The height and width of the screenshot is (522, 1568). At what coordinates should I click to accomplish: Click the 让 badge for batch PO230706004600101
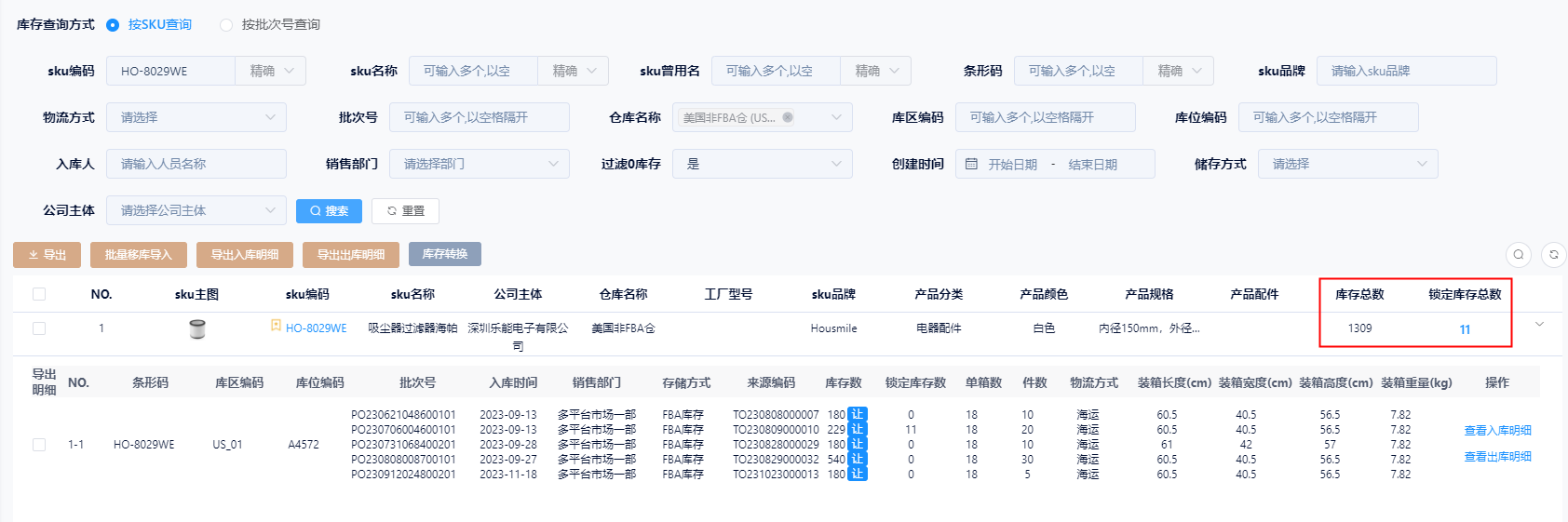(x=858, y=429)
